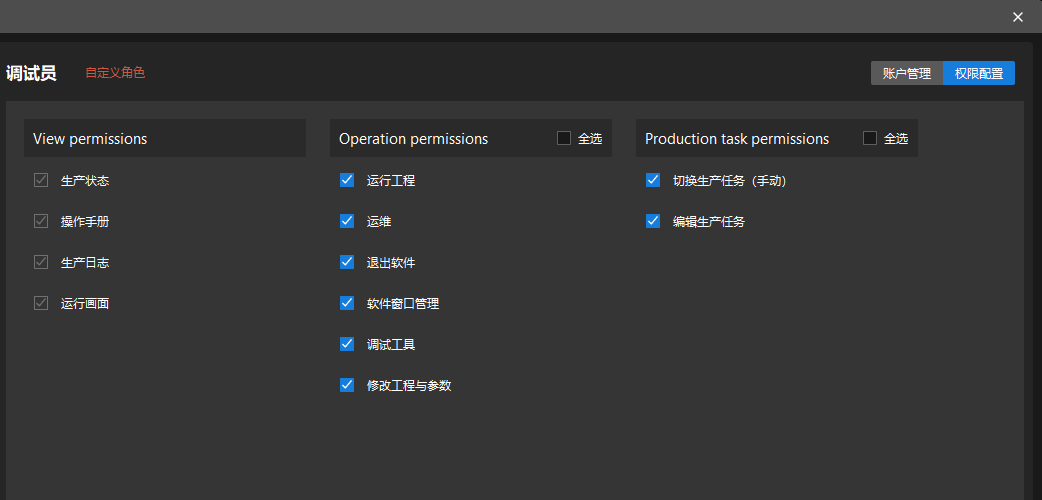Close the permissions dialog window
The image size is (1042, 500).
[x=1018, y=17]
